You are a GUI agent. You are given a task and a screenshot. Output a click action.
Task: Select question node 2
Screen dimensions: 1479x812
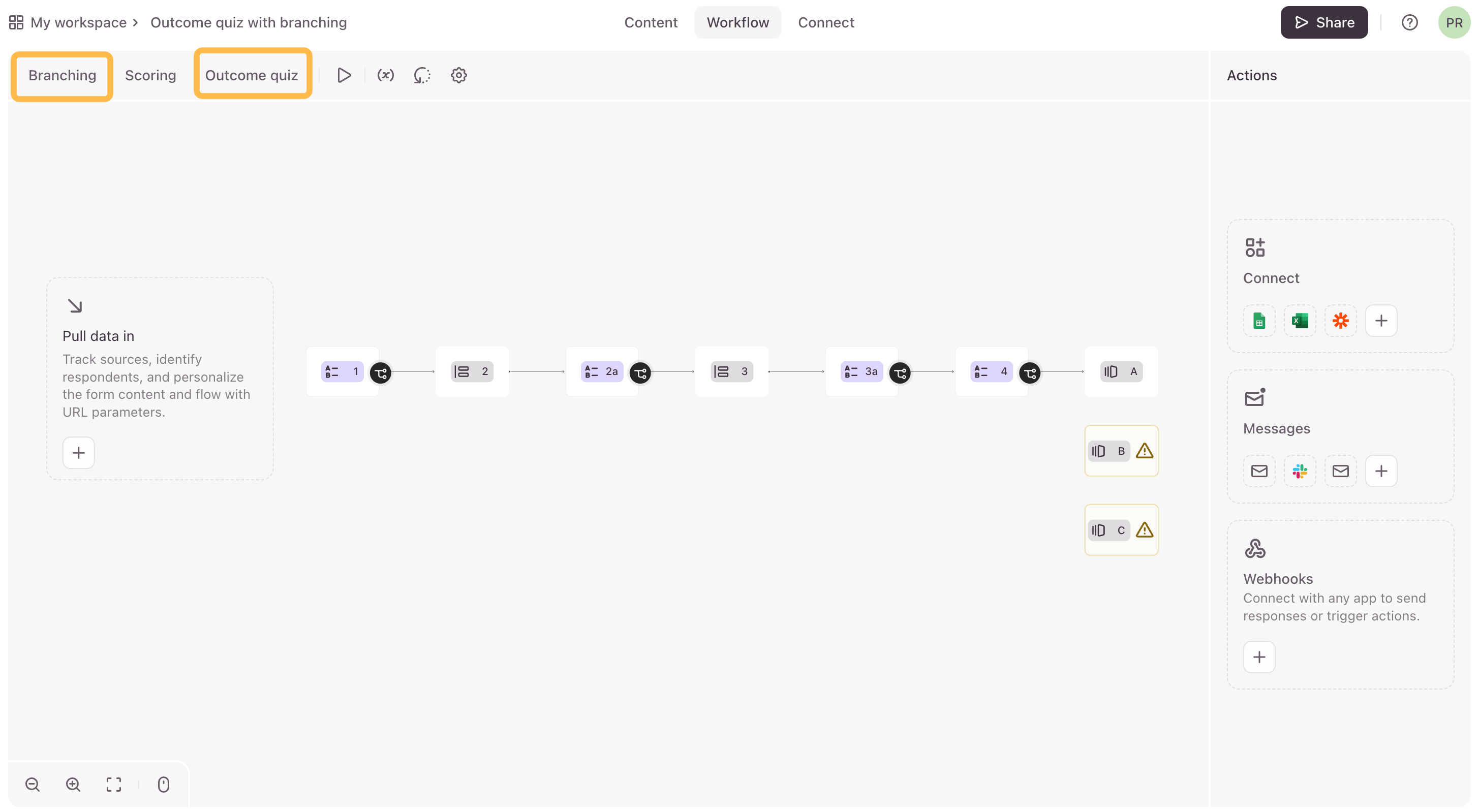472,371
